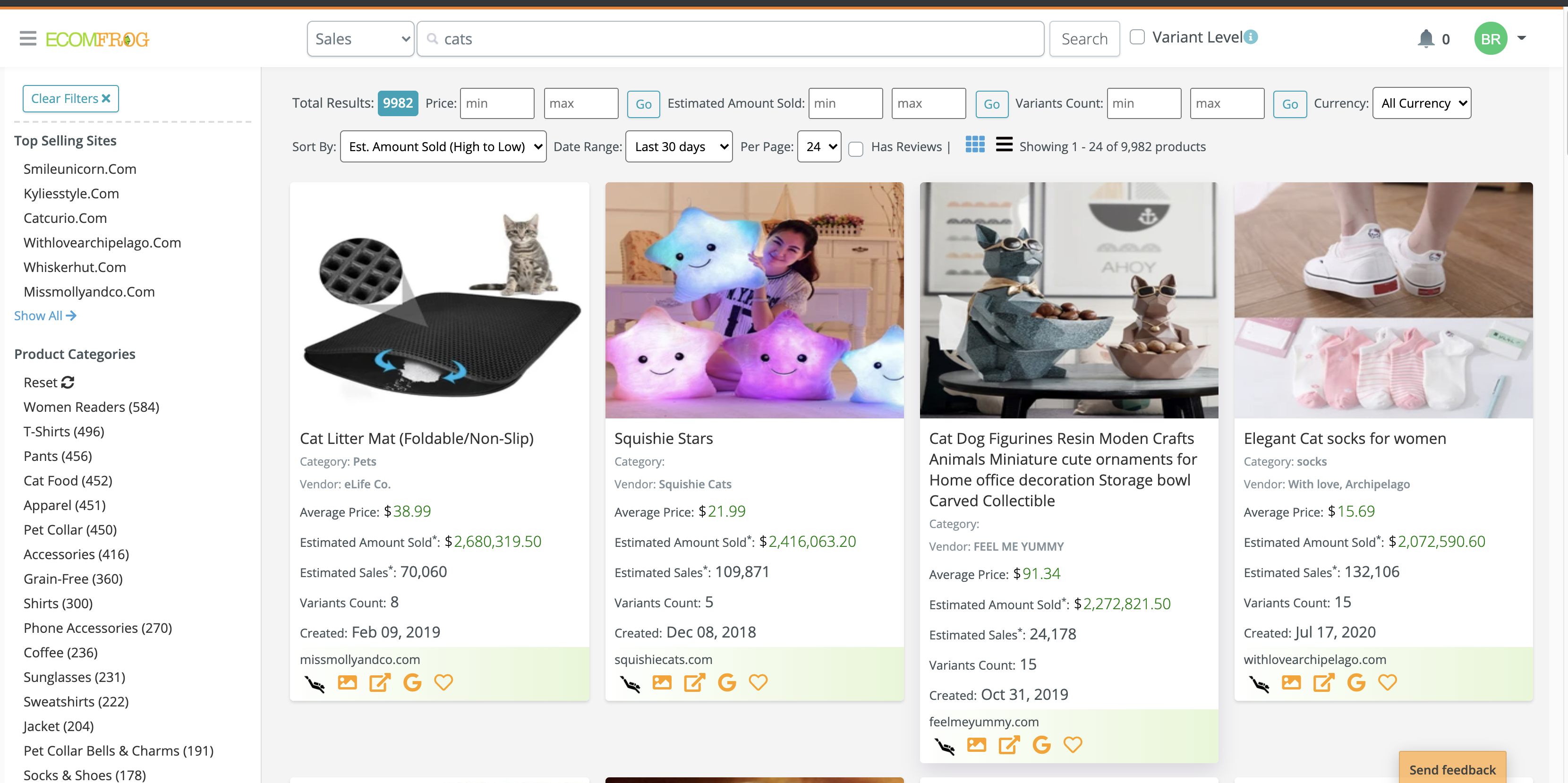The width and height of the screenshot is (1568, 783).
Task: Tick the Has Reviews checkbox
Action: [x=855, y=149]
